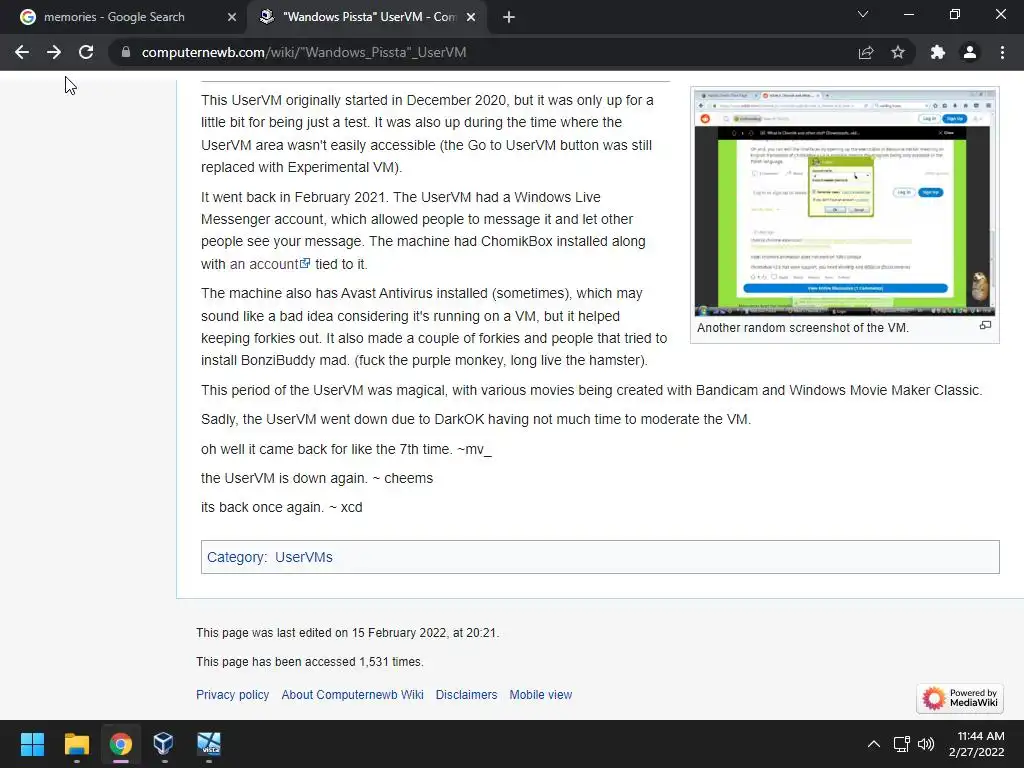1024x768 pixels.
Task: Open the Privacy policy link
Action: tap(232, 695)
